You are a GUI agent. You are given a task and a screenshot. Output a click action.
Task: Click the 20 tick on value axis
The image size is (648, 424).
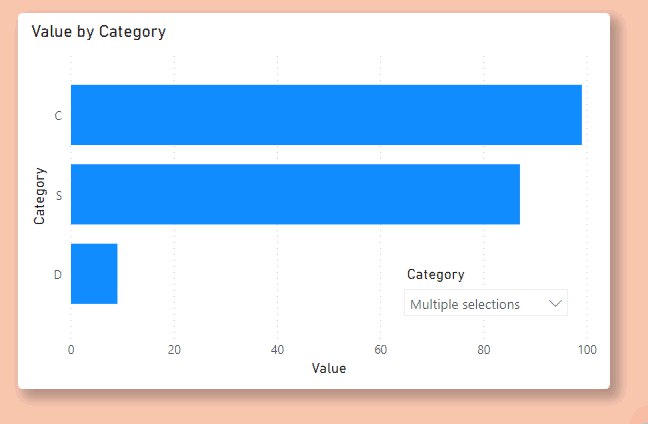pos(174,350)
